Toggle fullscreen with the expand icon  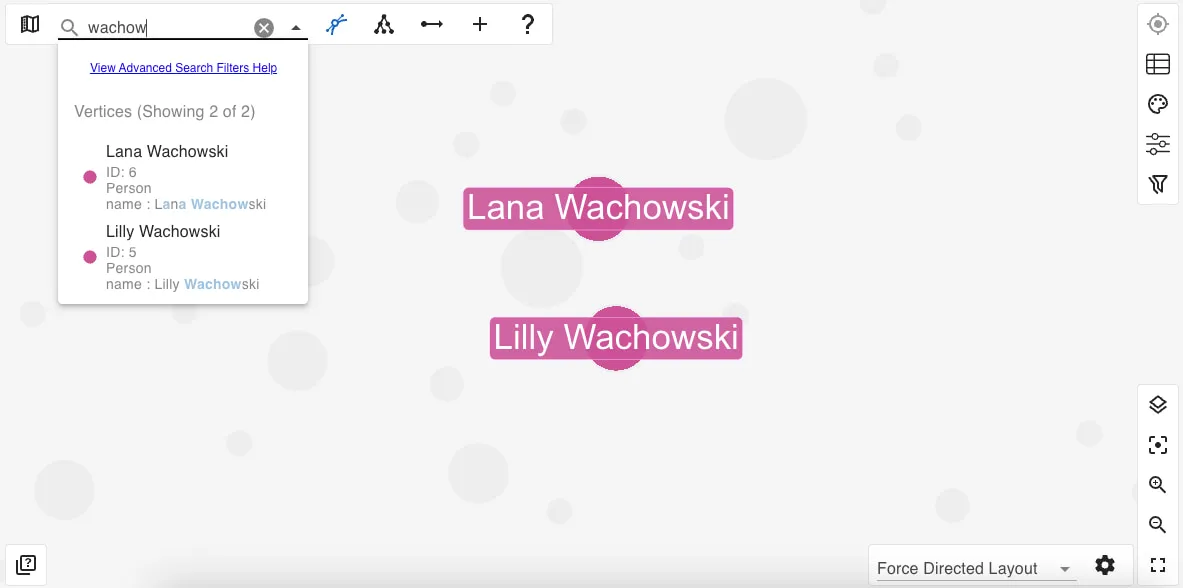pos(1157,565)
